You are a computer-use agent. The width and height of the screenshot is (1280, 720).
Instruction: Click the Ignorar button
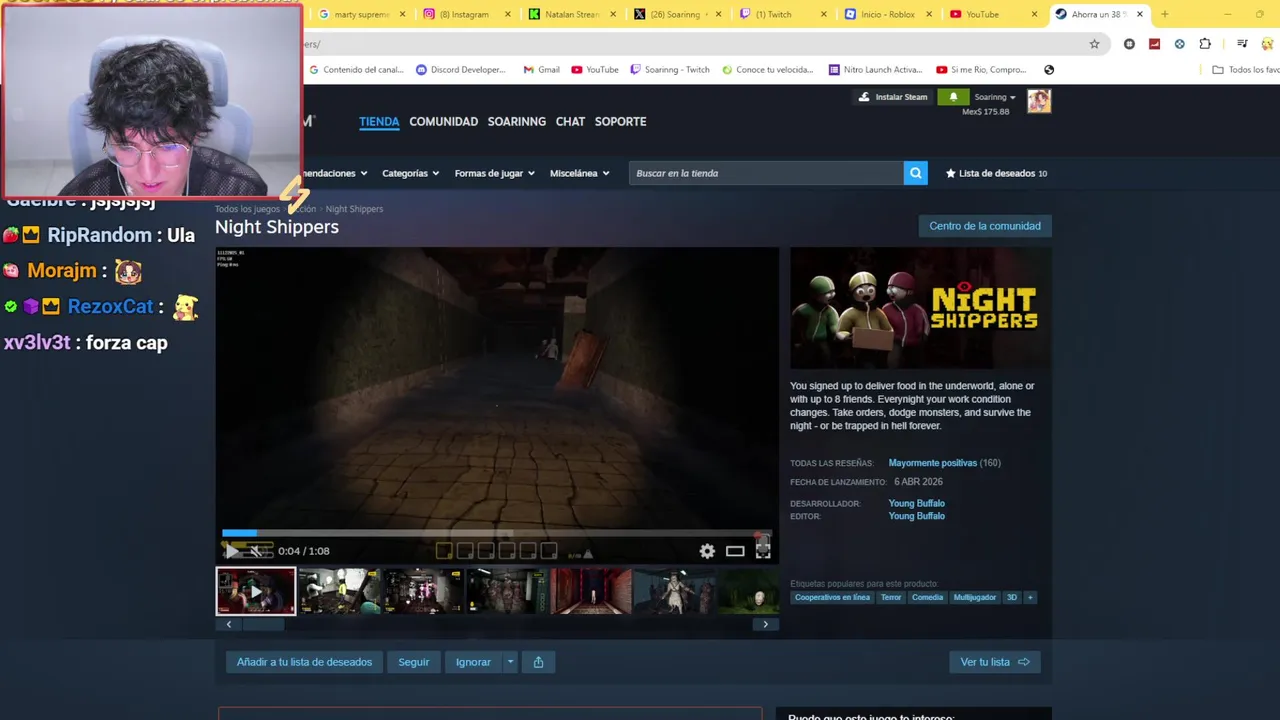(x=473, y=662)
